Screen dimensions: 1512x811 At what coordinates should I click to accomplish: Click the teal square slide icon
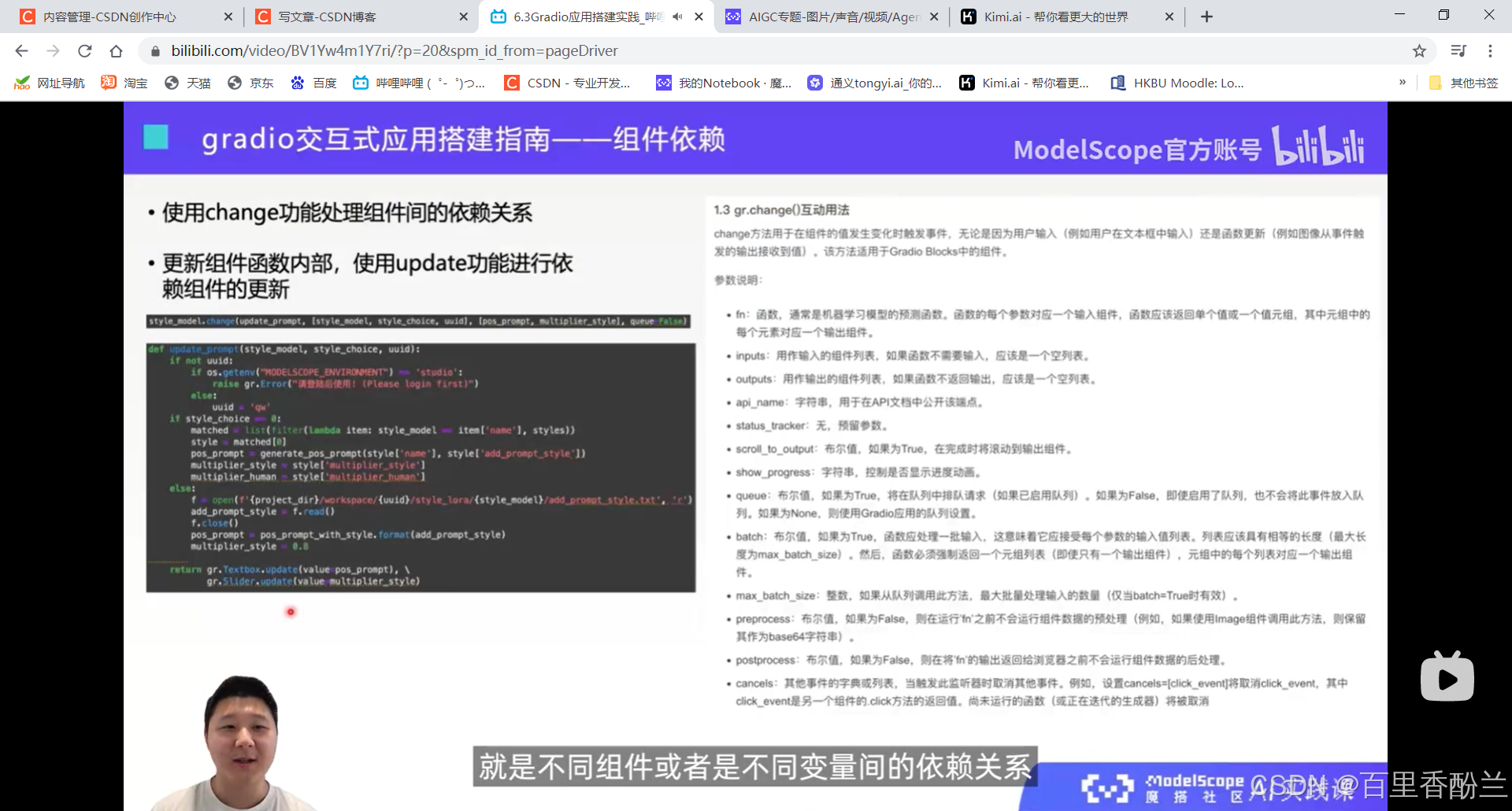[155, 137]
